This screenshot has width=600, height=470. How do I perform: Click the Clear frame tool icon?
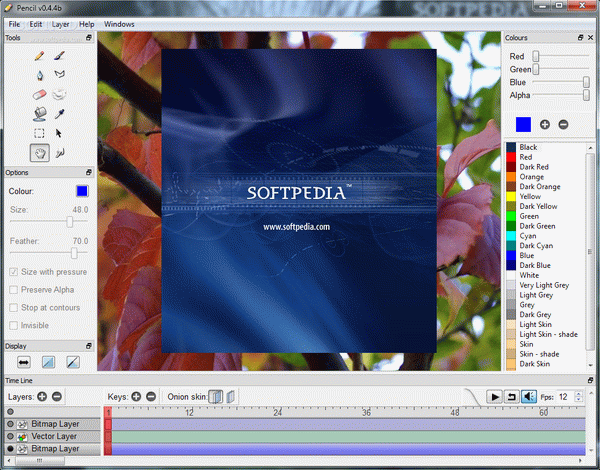click(59, 94)
